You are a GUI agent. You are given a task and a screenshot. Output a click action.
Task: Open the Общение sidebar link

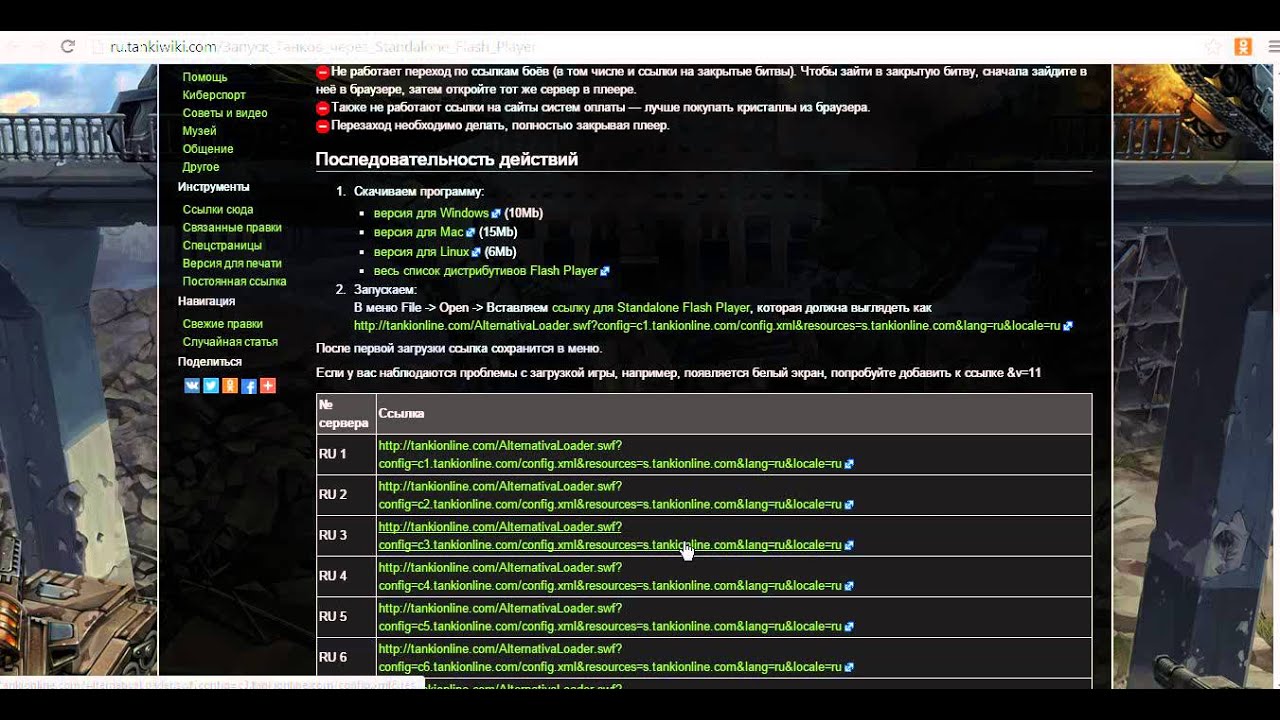(x=208, y=149)
